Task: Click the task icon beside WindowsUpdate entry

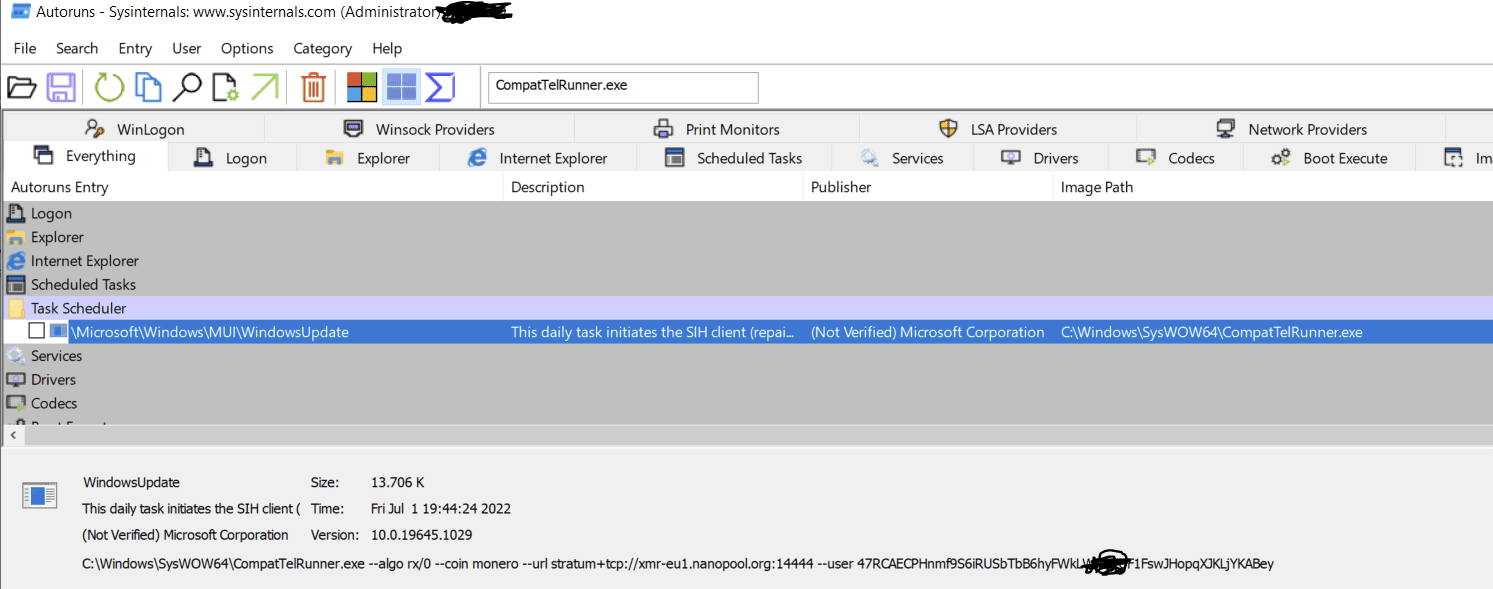Action: (x=59, y=332)
